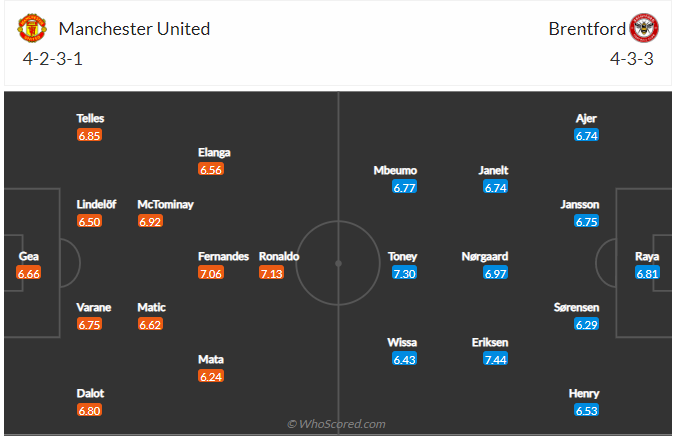Select Eriksen's 7.44 rating badge
Screen dimensions: 673x436
[496, 359]
